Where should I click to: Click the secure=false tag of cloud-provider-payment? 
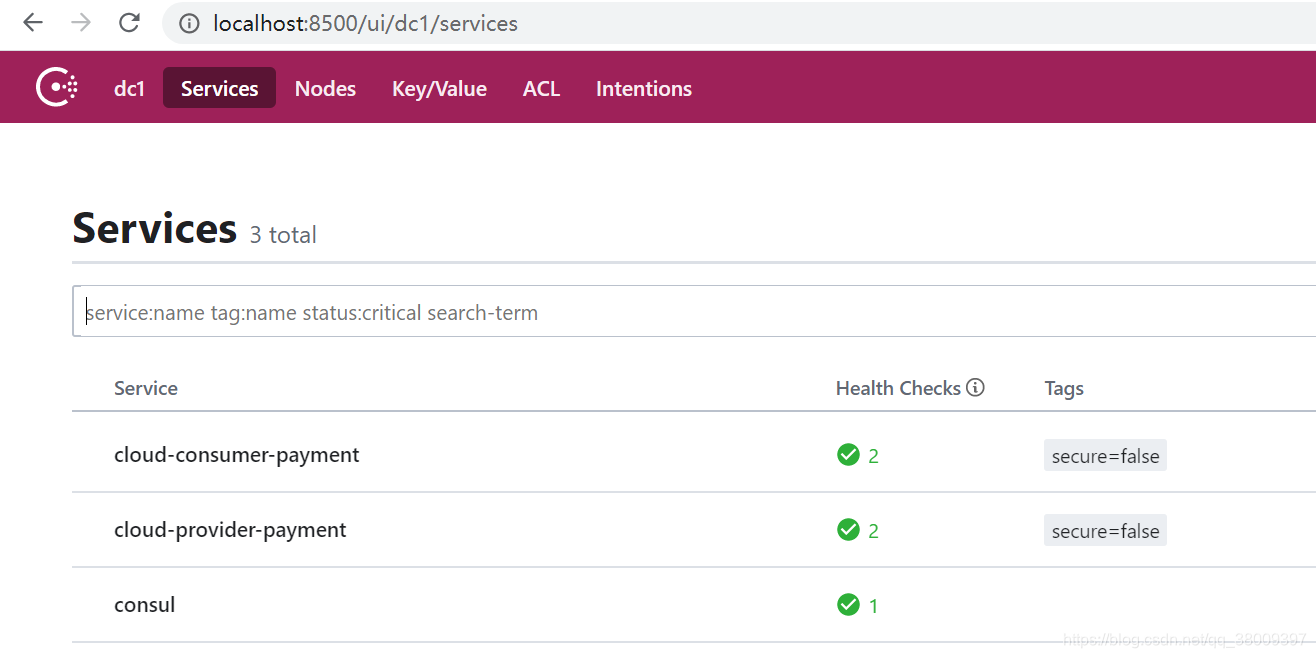1105,531
